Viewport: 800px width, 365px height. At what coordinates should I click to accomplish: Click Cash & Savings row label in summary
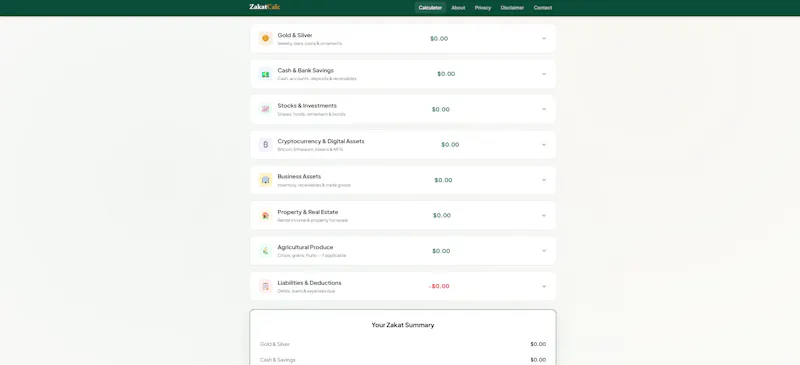click(x=278, y=360)
